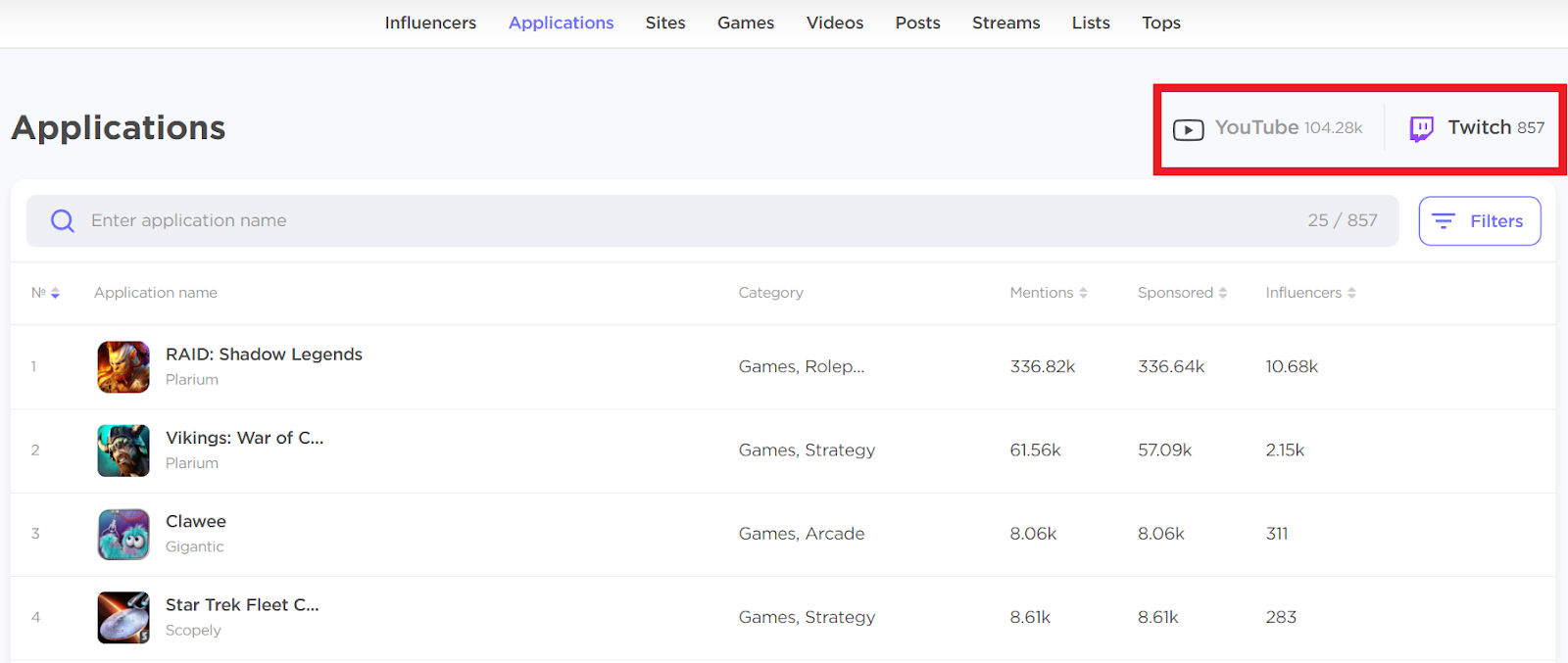
Task: Open the RAID: Shadow Legends title link
Action: 264,355
